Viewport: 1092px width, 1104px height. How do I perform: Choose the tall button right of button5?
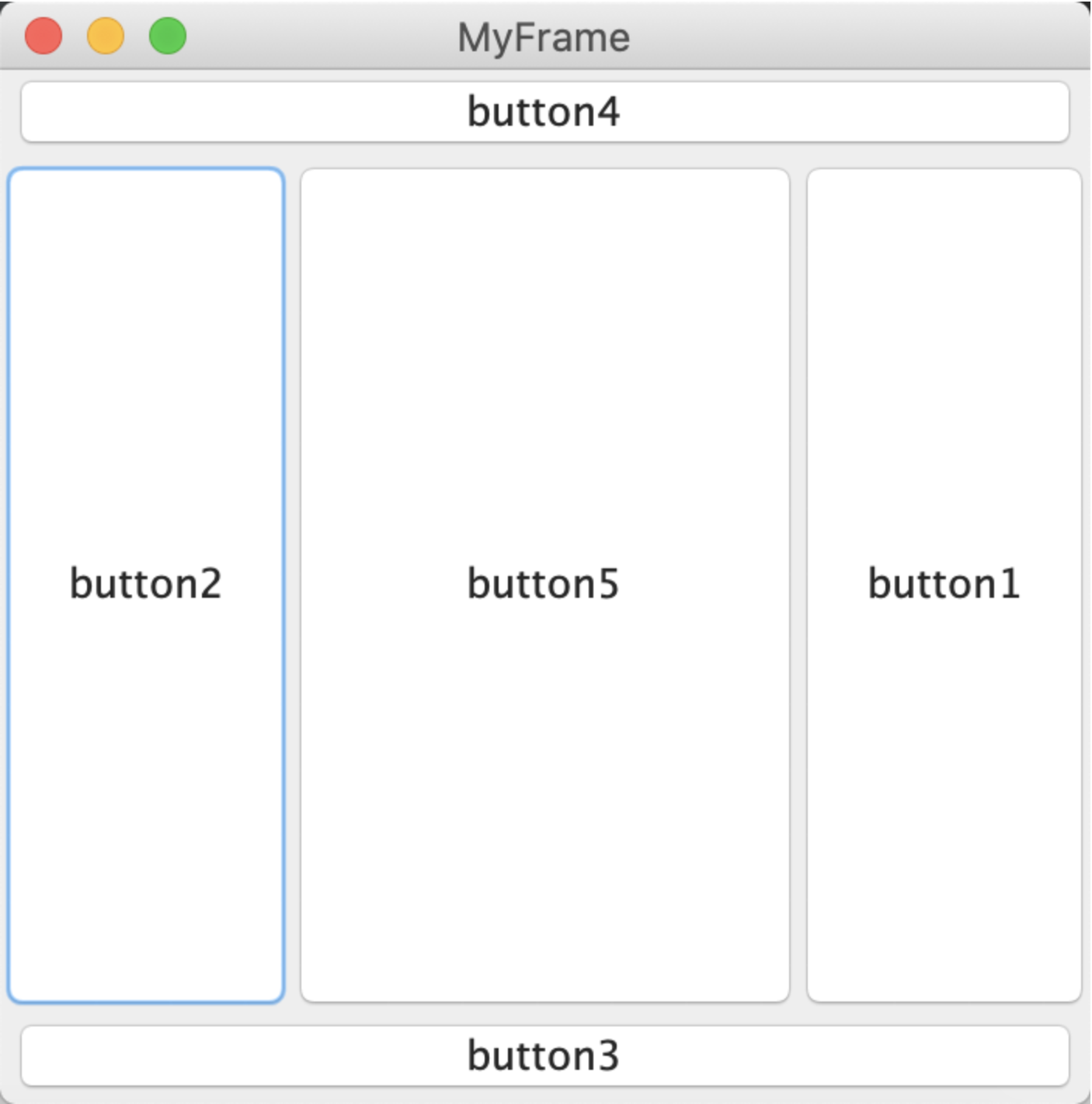click(x=944, y=584)
